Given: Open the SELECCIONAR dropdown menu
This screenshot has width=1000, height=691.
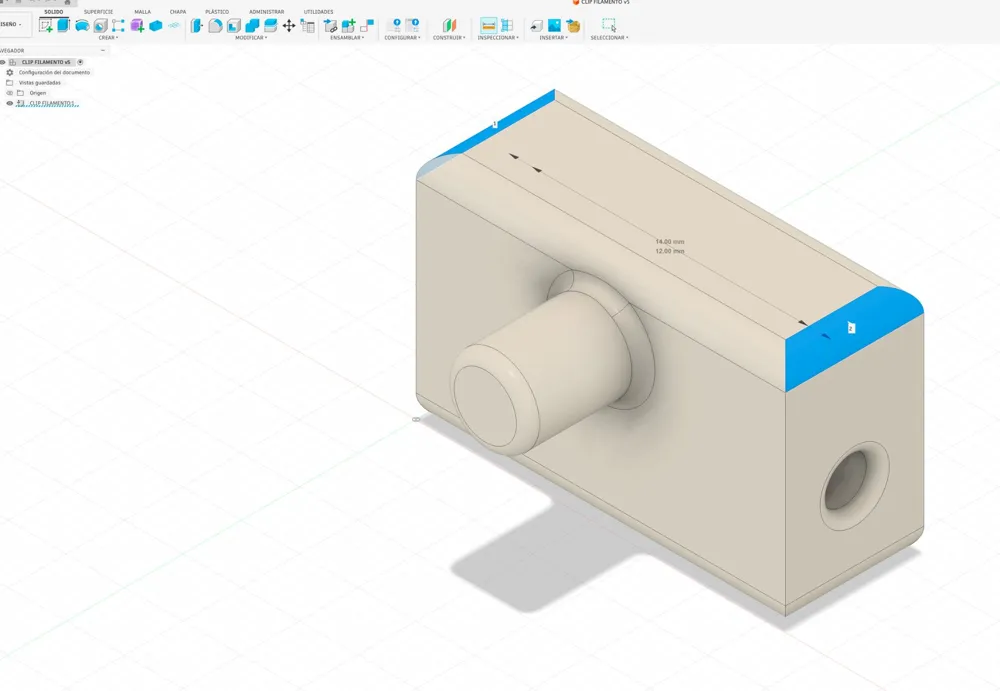Looking at the screenshot, I should point(609,38).
